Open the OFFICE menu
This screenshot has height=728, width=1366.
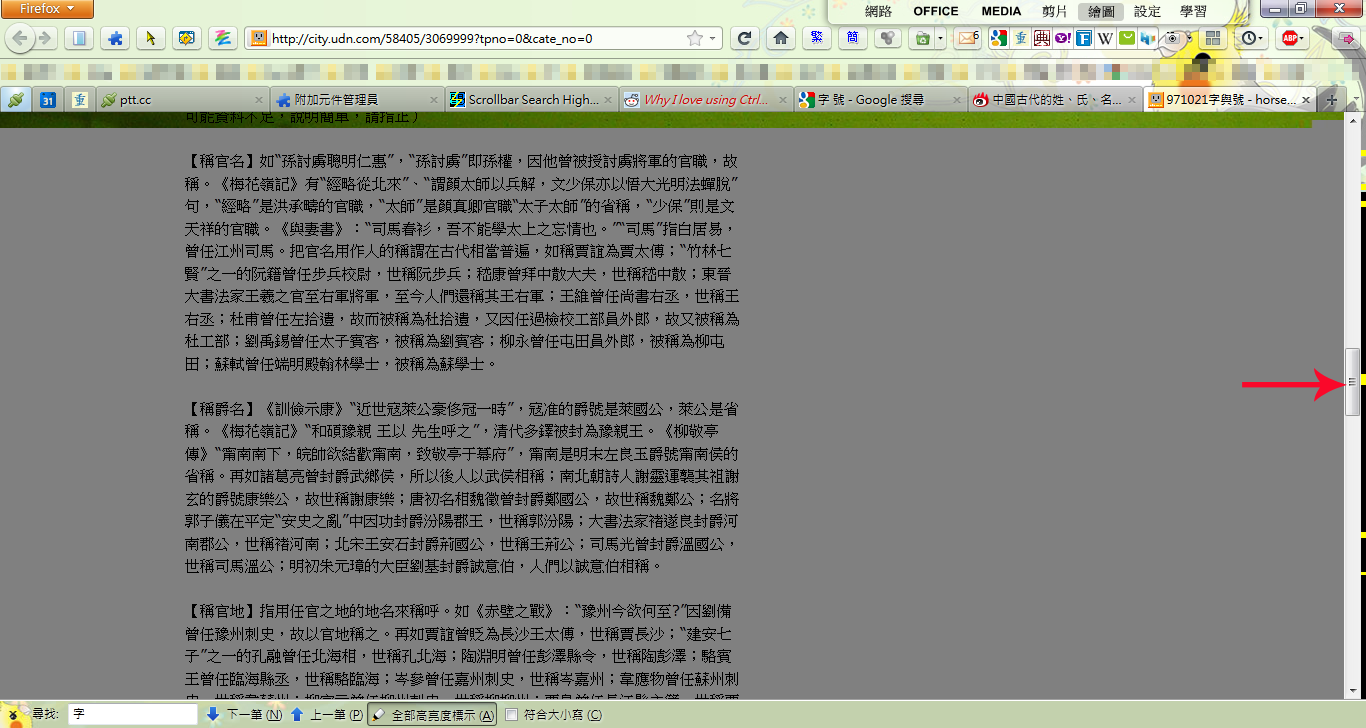click(x=936, y=11)
